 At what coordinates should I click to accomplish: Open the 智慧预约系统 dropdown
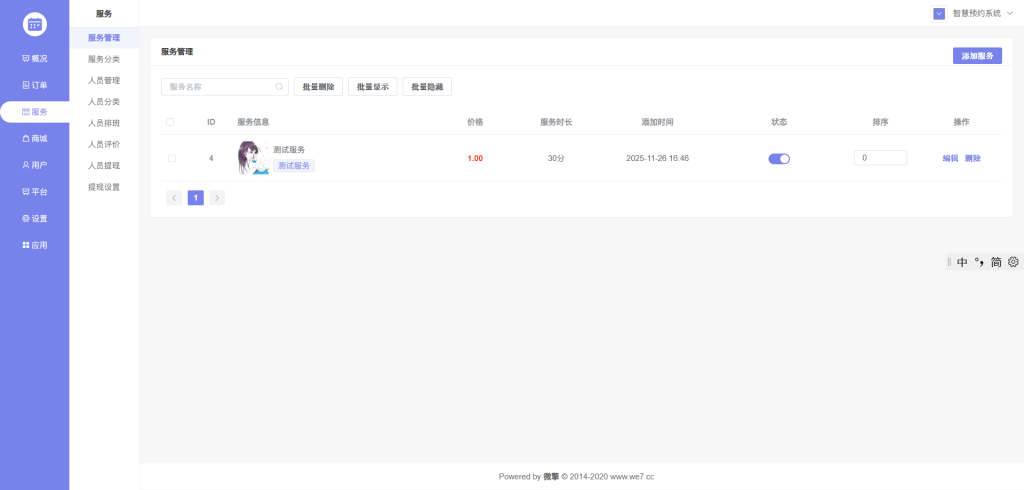point(982,14)
